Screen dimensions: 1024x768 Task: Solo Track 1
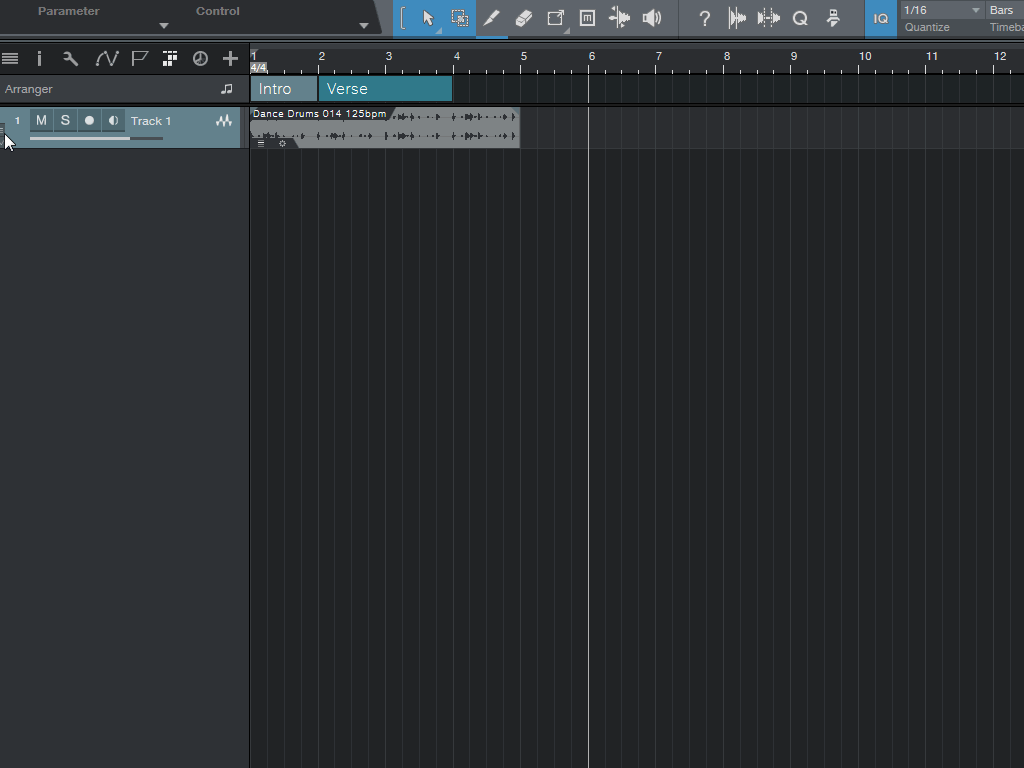click(x=65, y=121)
